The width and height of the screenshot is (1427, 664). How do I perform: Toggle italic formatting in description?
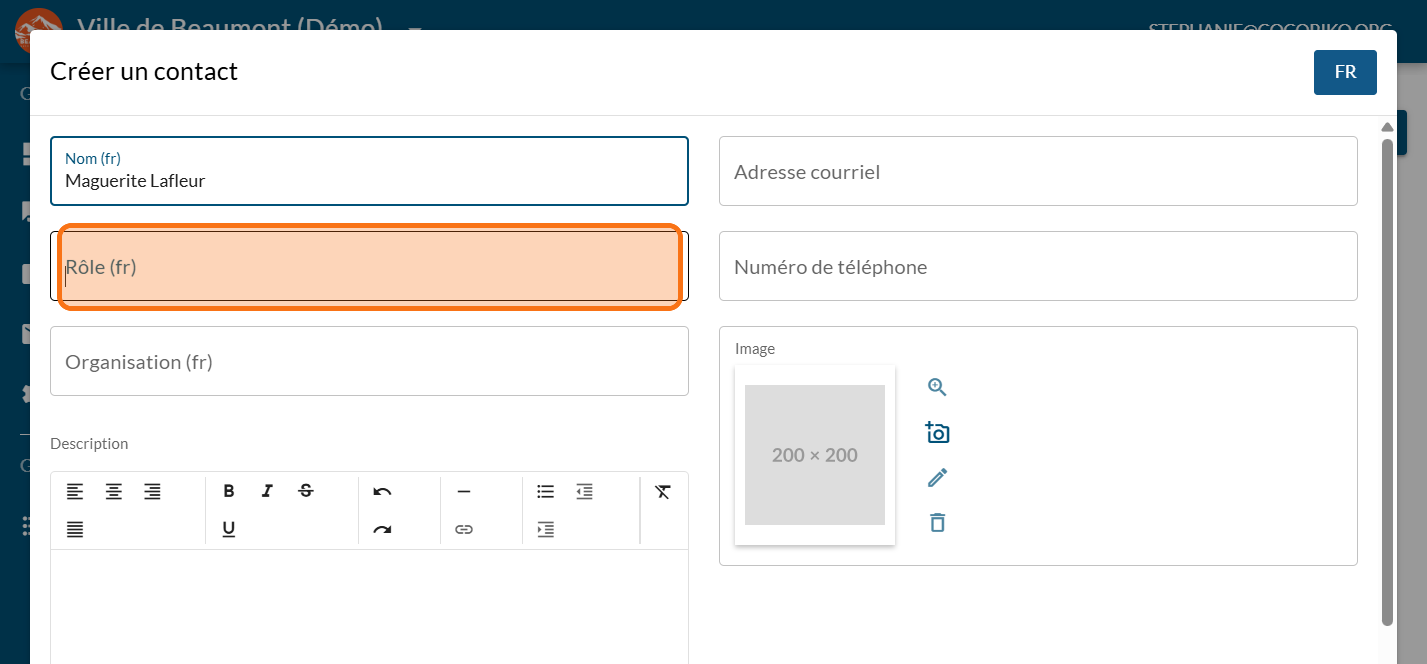pyautogui.click(x=267, y=491)
